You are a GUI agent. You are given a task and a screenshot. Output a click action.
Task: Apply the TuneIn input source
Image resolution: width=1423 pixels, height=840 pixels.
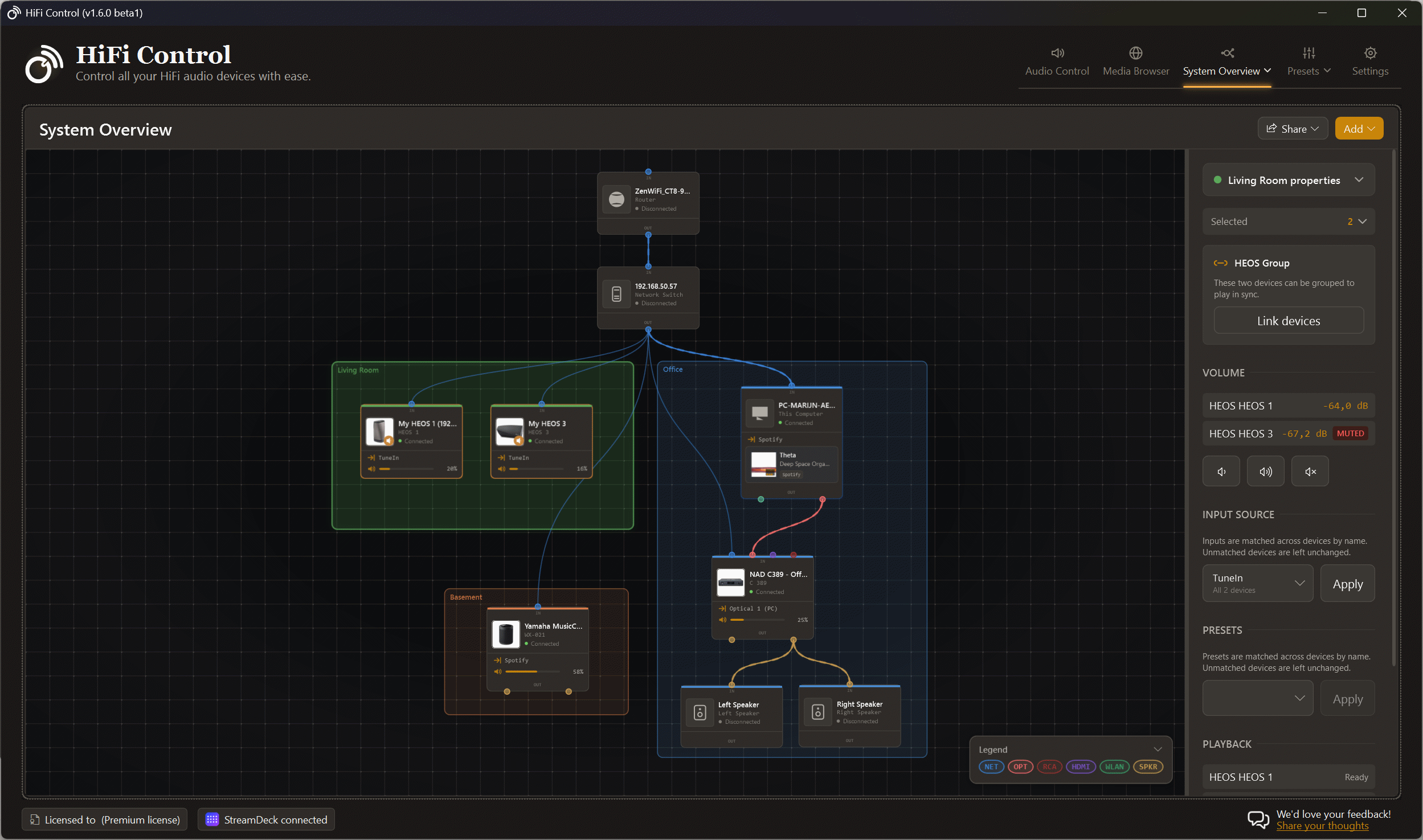pyautogui.click(x=1347, y=584)
